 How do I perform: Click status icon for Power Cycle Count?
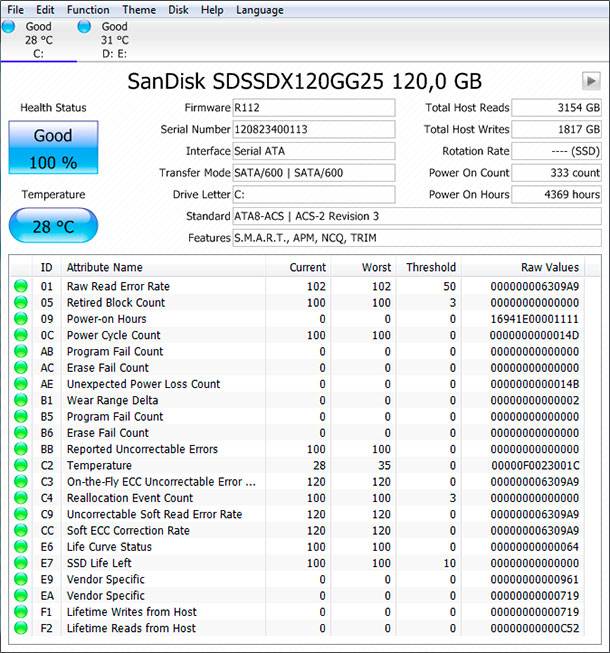click(x=20, y=335)
